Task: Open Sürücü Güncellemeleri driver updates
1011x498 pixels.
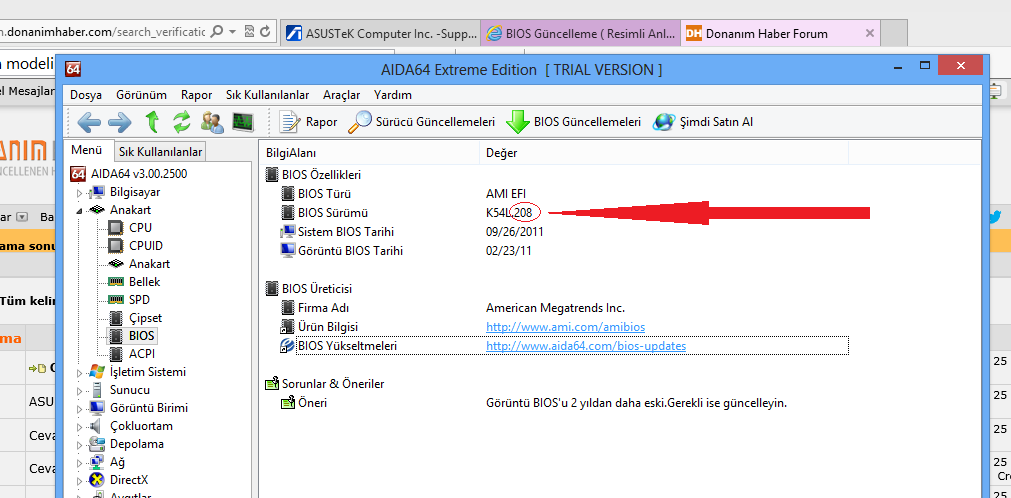Action: click(x=422, y=121)
